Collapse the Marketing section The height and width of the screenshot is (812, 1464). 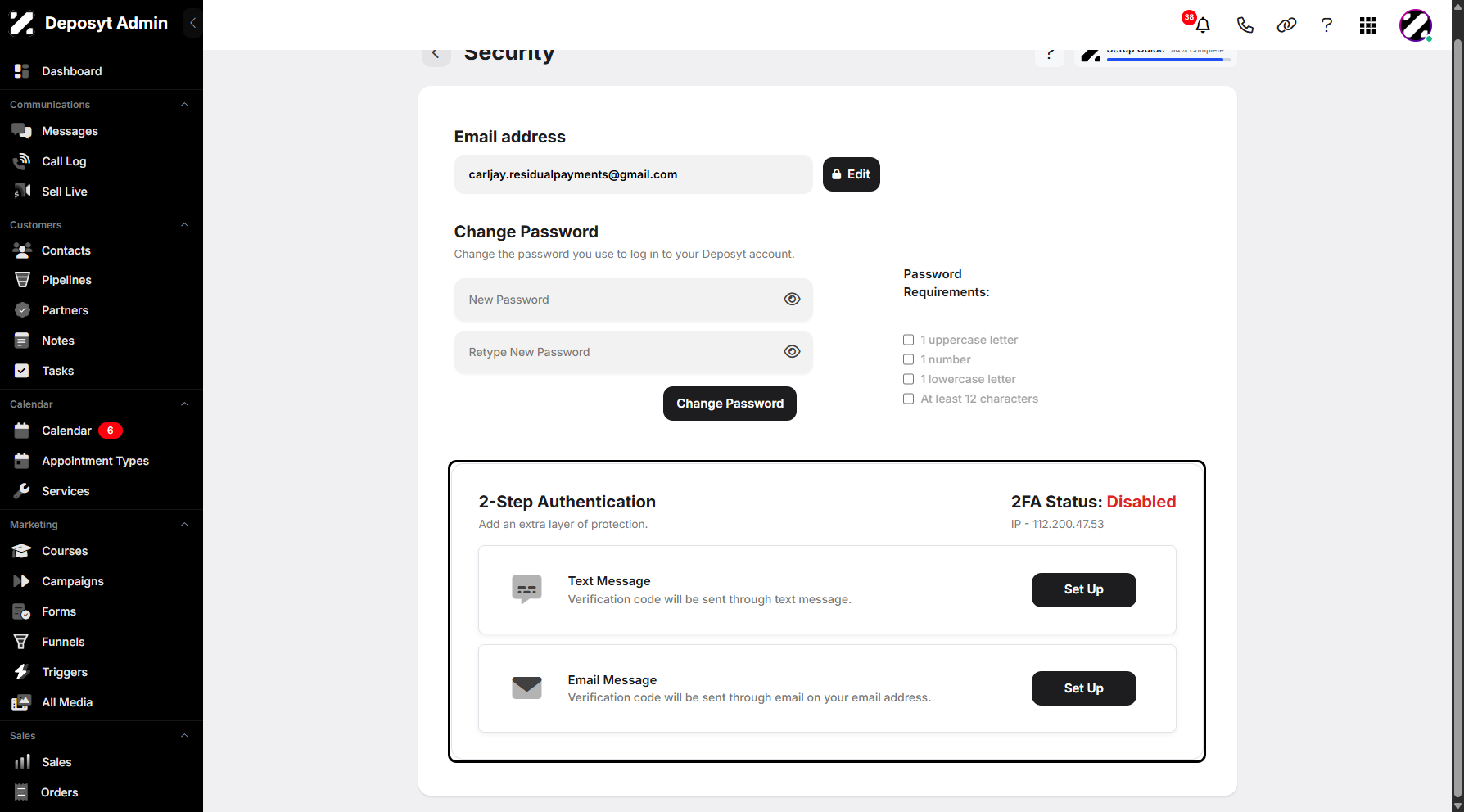tap(184, 525)
